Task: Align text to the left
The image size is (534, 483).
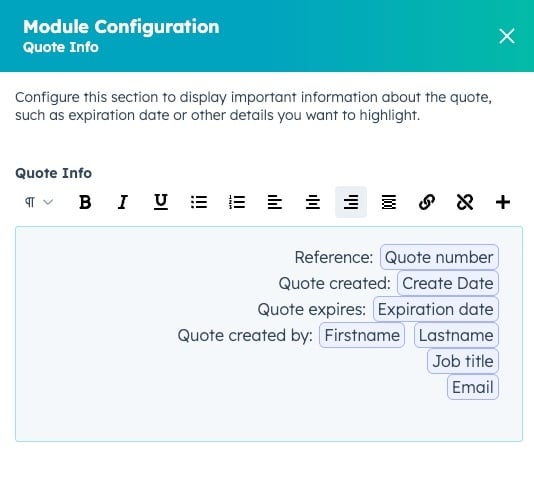Action: (x=275, y=202)
